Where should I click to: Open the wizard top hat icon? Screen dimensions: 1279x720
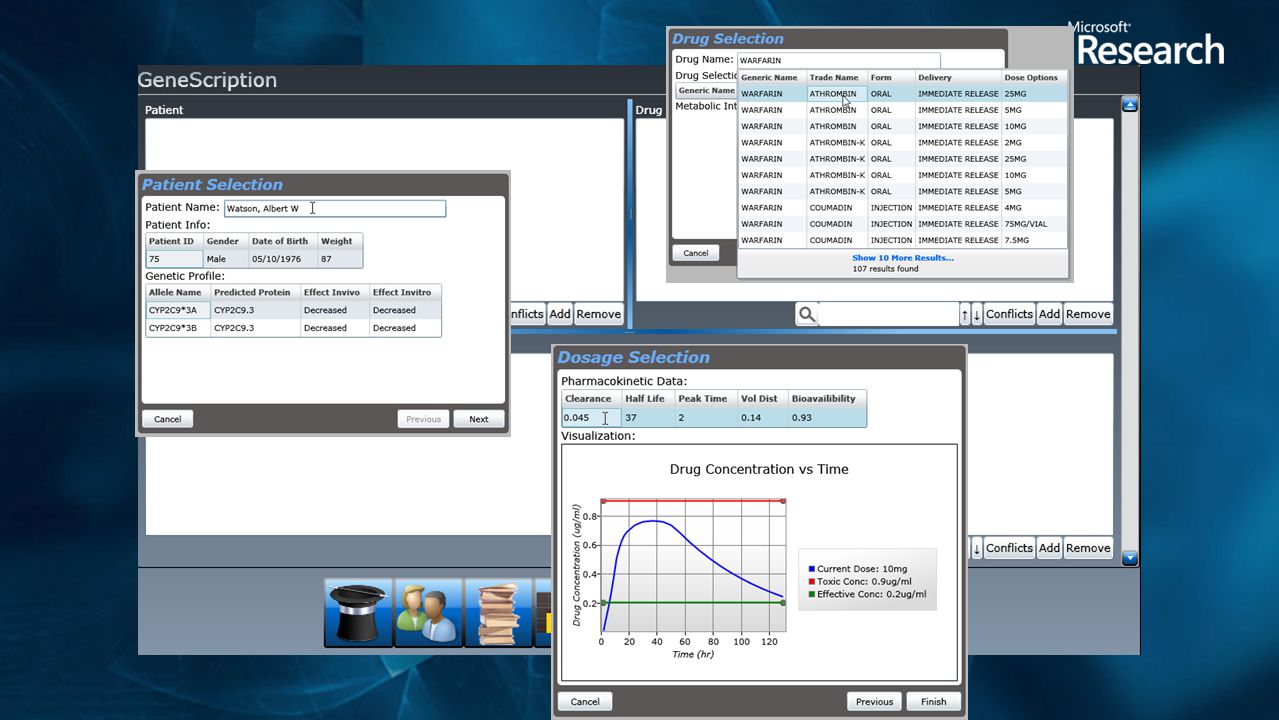click(358, 613)
